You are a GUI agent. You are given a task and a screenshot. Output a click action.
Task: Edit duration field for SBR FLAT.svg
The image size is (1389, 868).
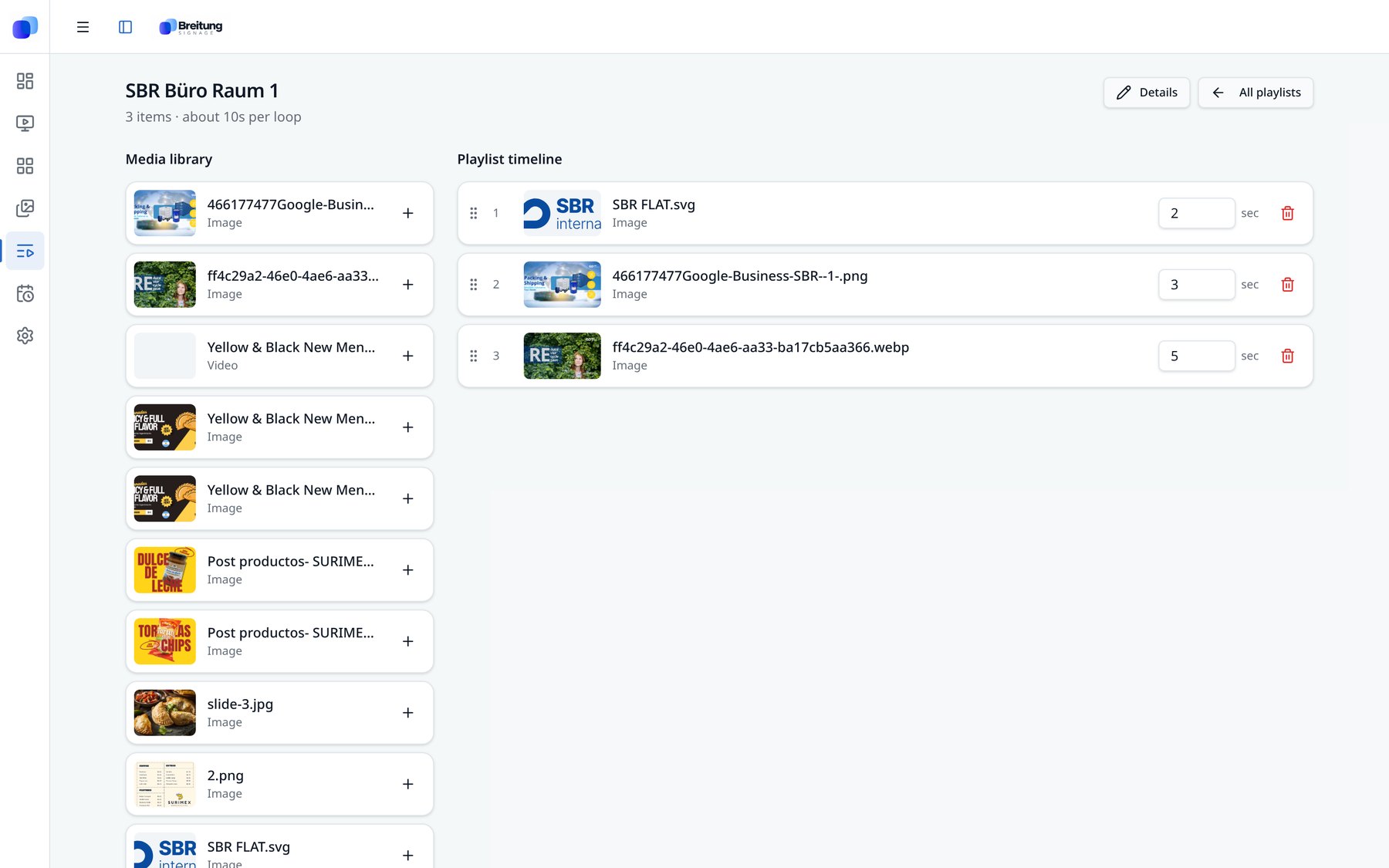click(x=1196, y=213)
